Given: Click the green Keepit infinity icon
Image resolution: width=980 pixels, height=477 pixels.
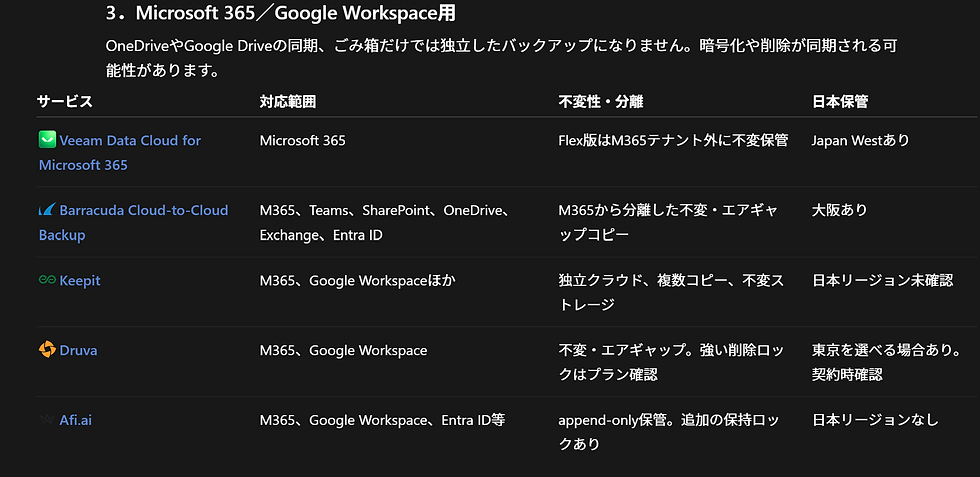Looking at the screenshot, I should click(47, 280).
